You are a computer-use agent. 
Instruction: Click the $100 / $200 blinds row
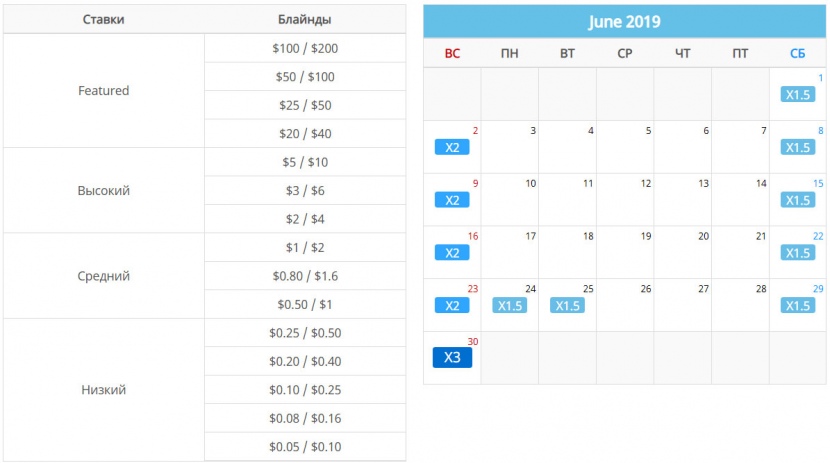click(305, 48)
